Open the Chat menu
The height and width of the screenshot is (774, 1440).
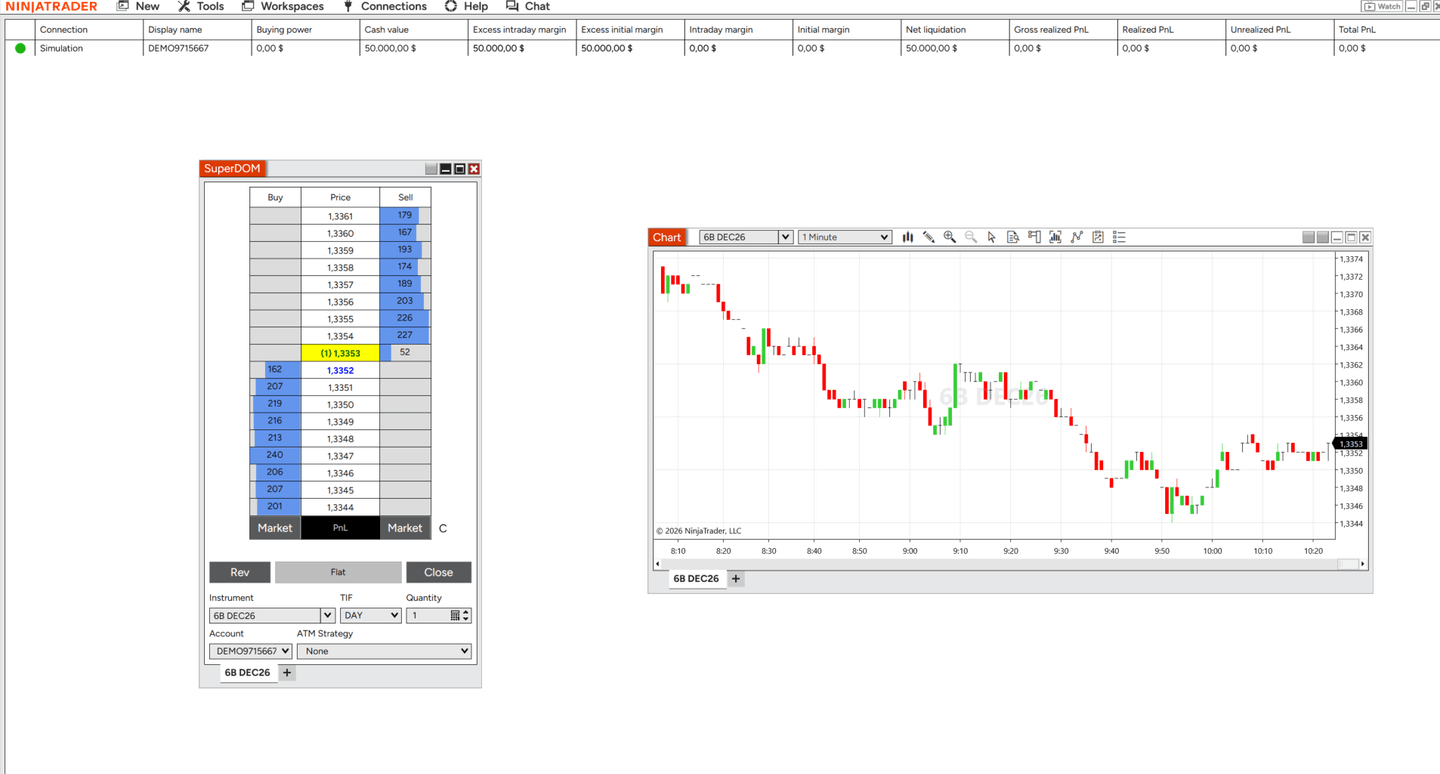point(528,6)
